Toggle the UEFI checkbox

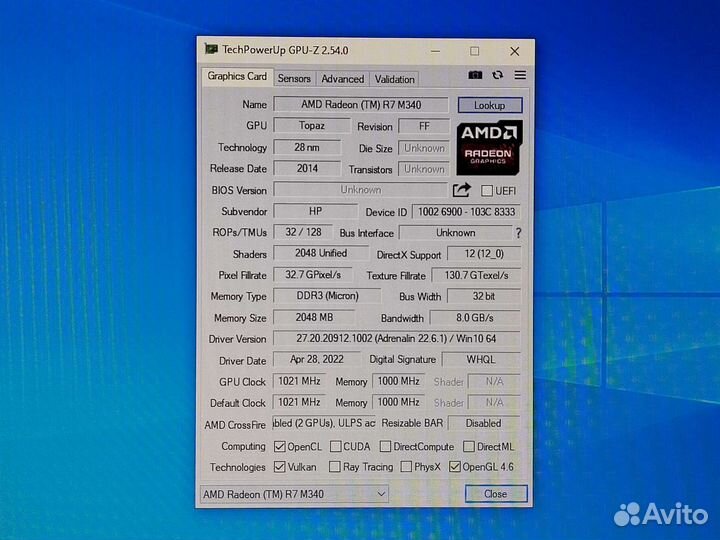(487, 191)
